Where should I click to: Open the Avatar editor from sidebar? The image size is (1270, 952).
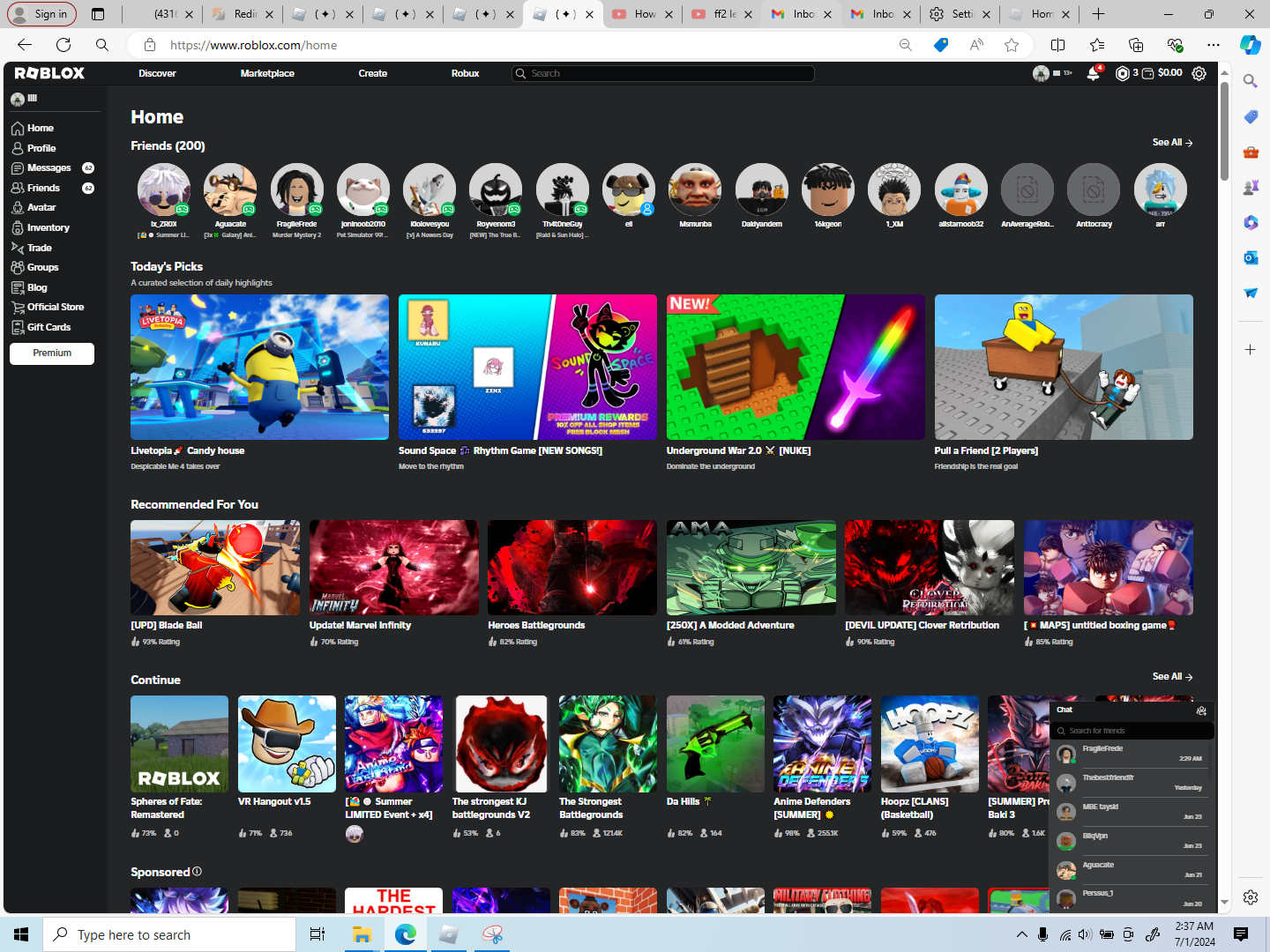(41, 207)
